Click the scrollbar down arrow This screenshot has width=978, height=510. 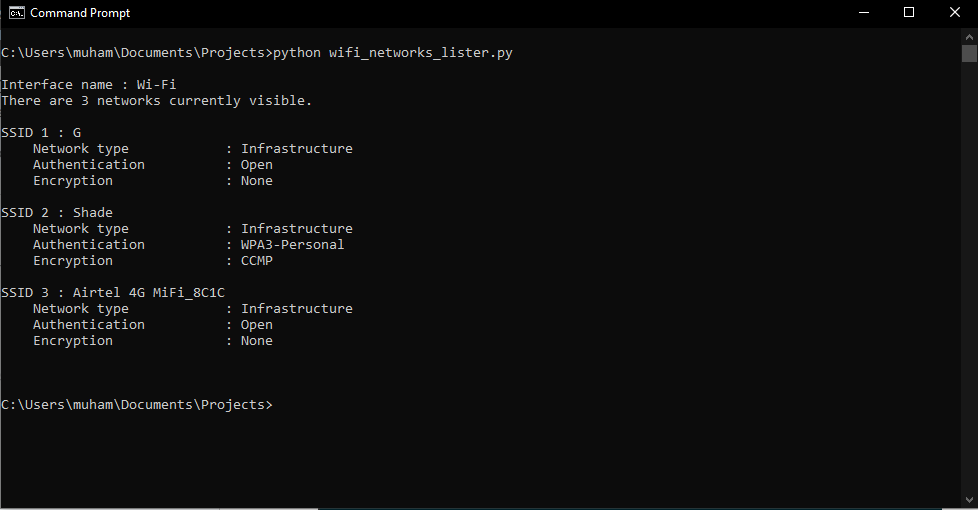[969, 501]
